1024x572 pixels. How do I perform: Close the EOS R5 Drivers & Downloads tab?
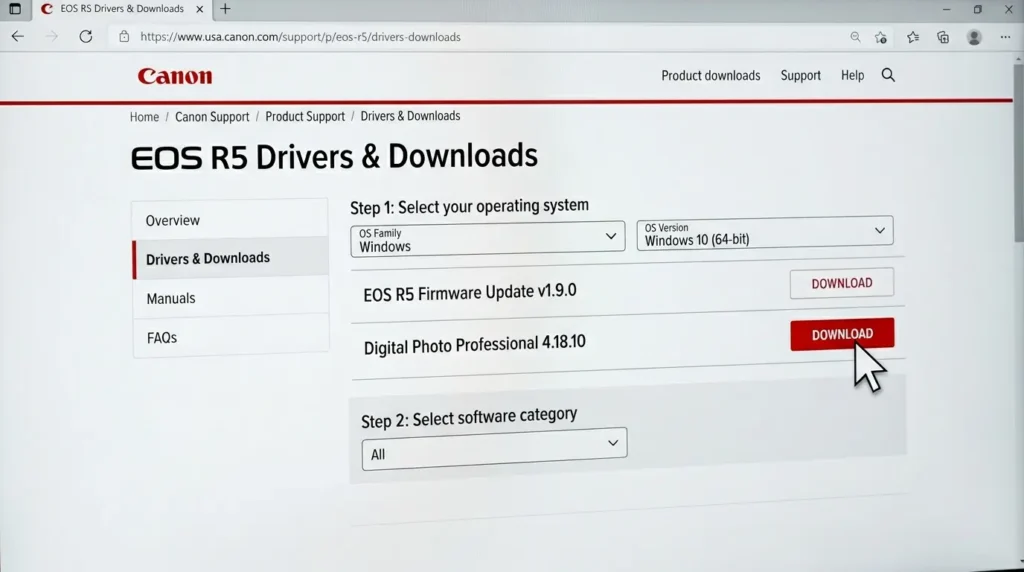pyautogui.click(x=200, y=9)
